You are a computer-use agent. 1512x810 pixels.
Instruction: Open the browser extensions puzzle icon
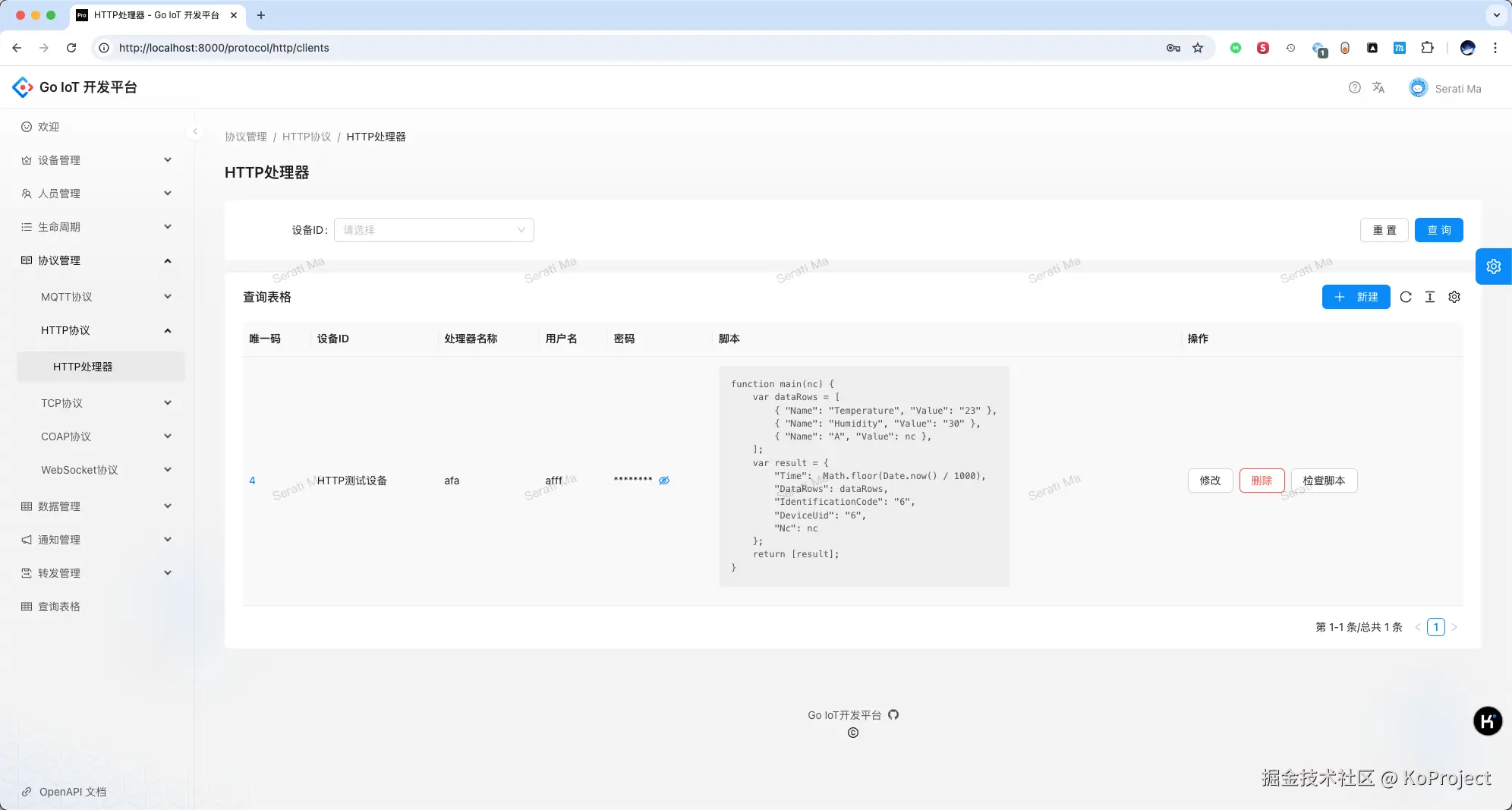coord(1427,48)
